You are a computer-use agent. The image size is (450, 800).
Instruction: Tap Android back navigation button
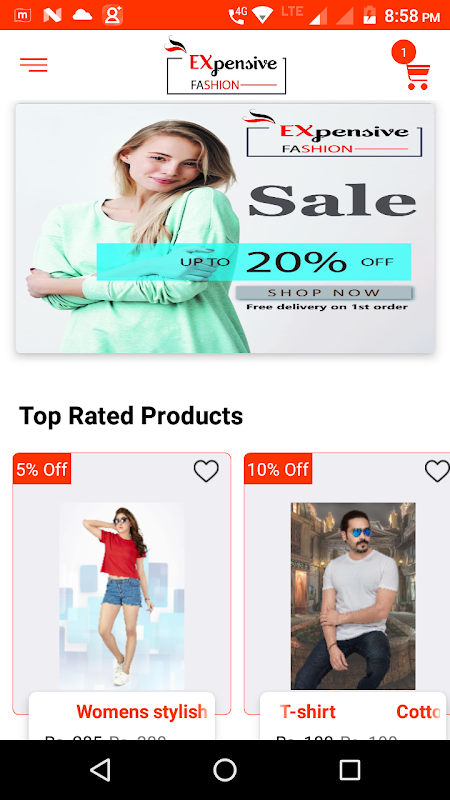point(100,769)
